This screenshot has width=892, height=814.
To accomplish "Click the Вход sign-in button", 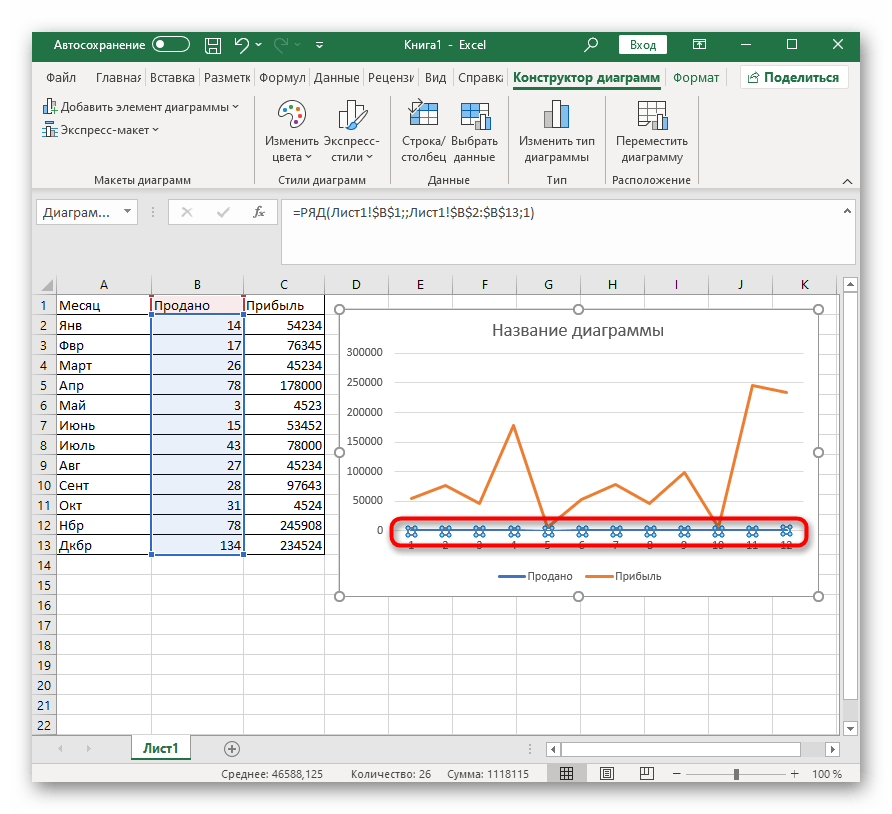I will 643,45.
